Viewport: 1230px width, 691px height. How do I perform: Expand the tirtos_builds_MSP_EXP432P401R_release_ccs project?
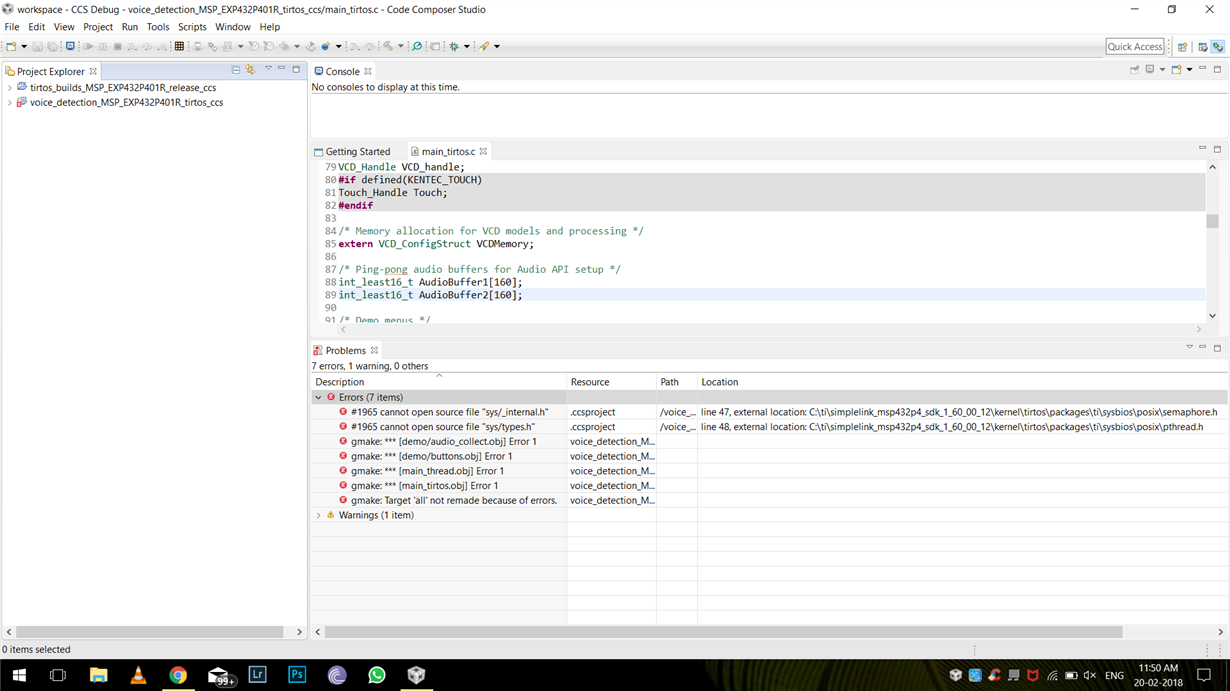point(10,88)
